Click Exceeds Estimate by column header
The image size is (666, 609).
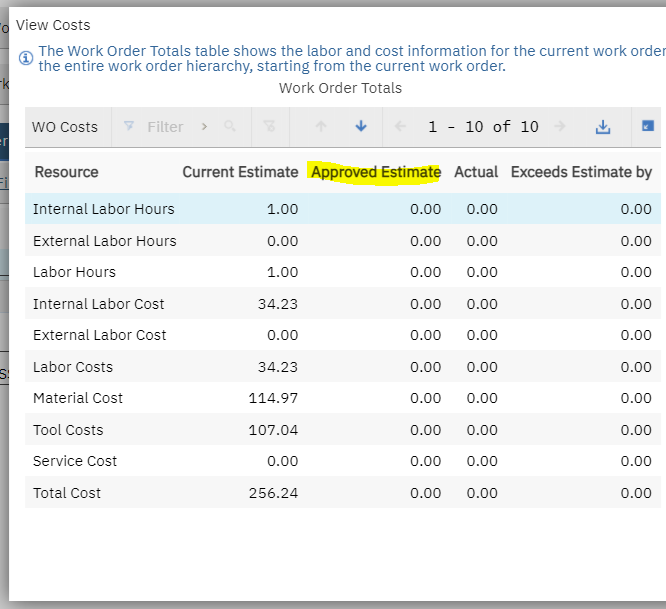[581, 172]
